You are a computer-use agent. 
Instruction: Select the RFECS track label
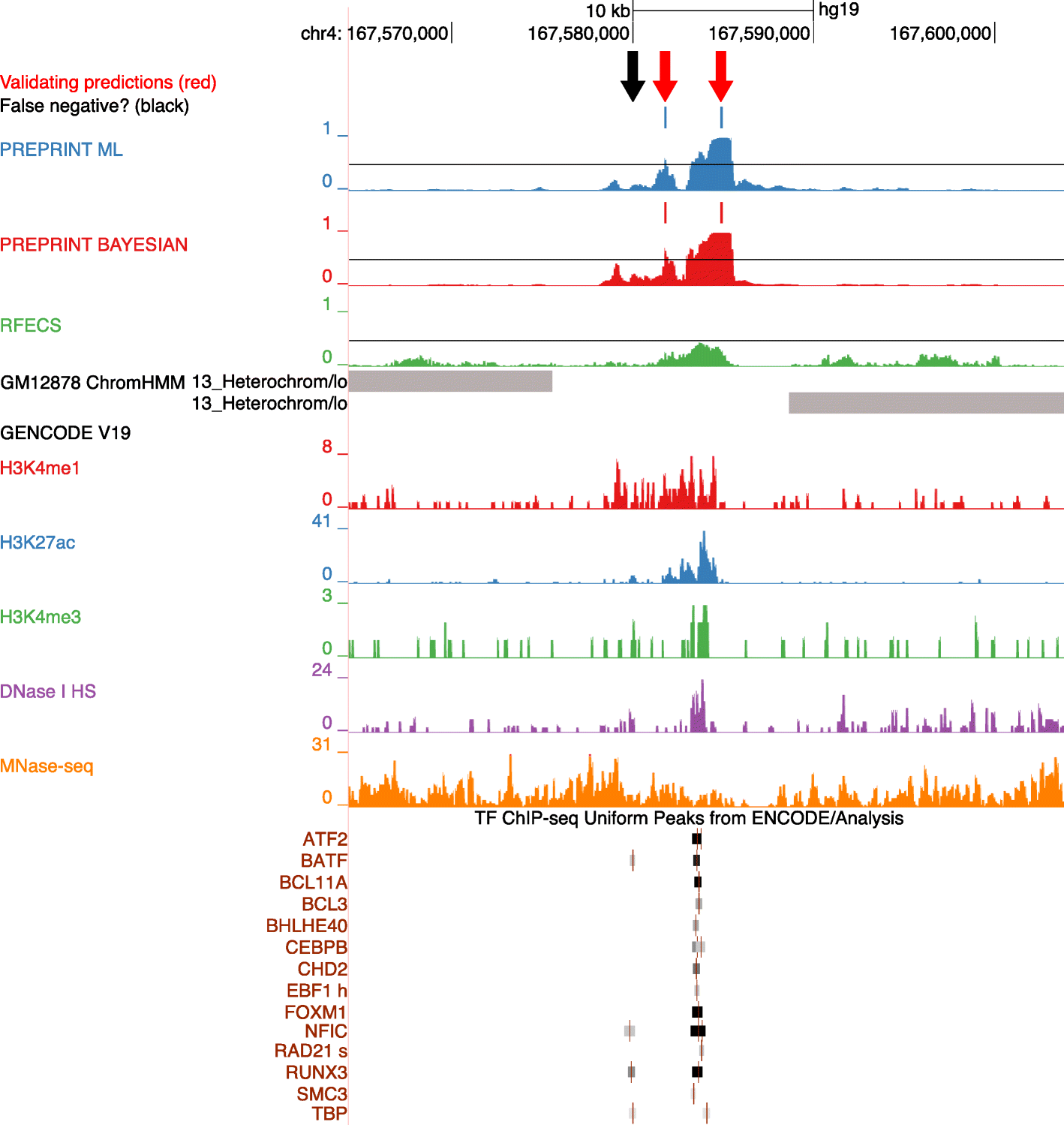[31, 325]
